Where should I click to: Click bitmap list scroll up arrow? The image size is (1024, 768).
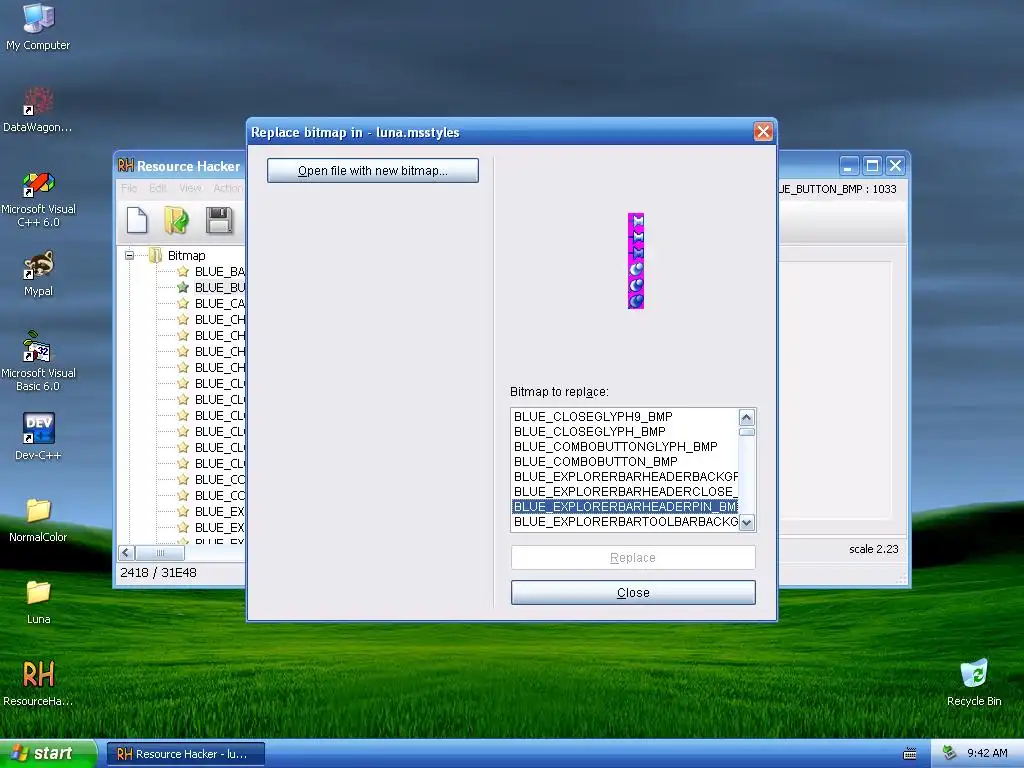click(x=746, y=417)
